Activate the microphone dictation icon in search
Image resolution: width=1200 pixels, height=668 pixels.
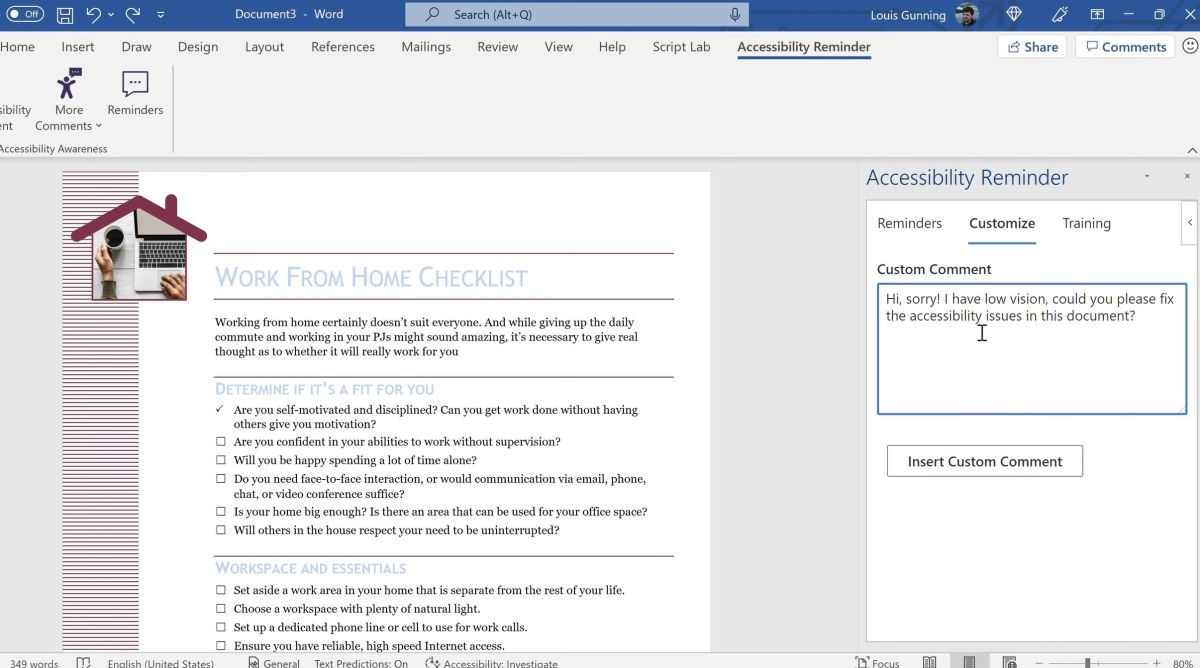pos(735,15)
